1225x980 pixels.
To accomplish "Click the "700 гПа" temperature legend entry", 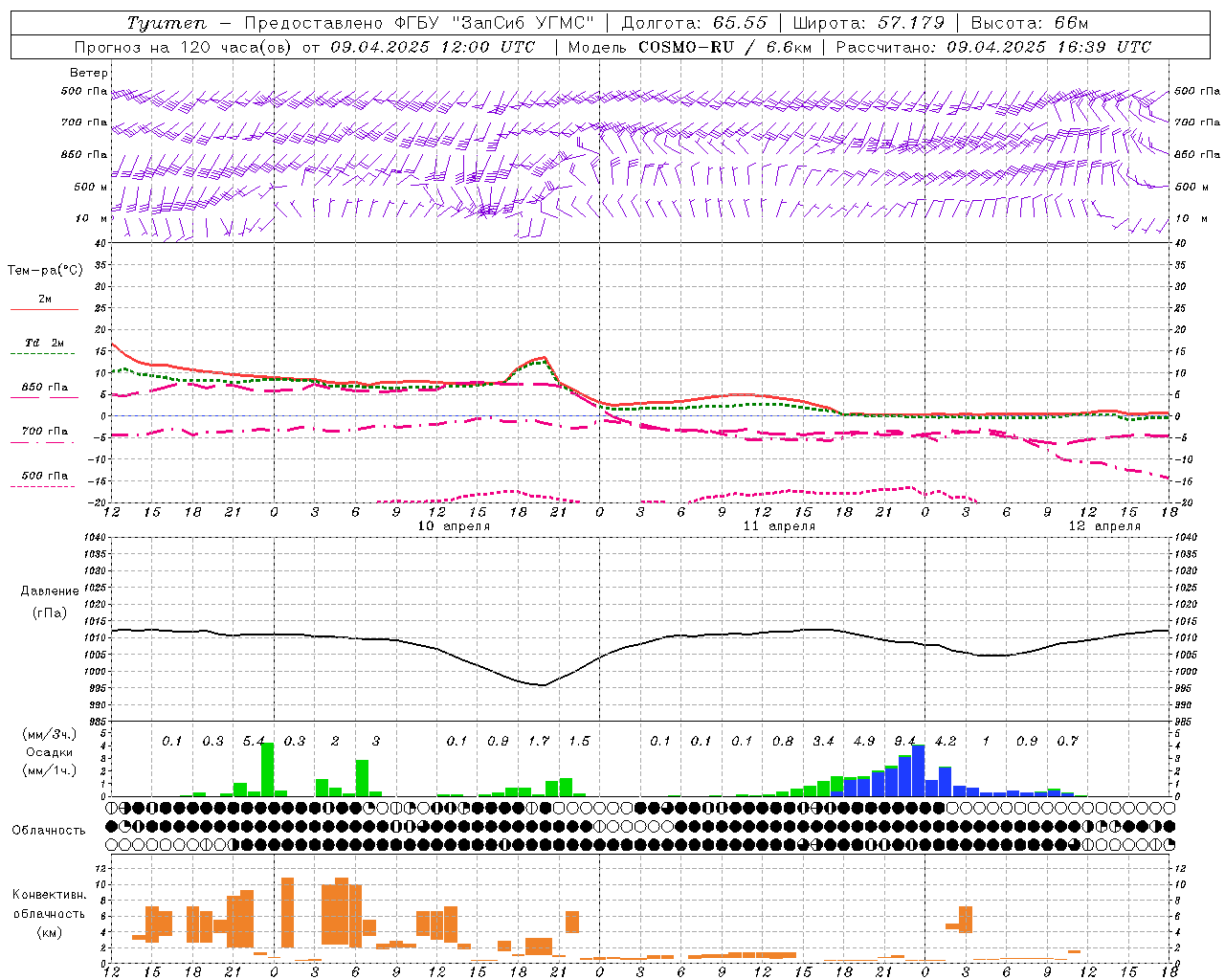I will point(44,434).
